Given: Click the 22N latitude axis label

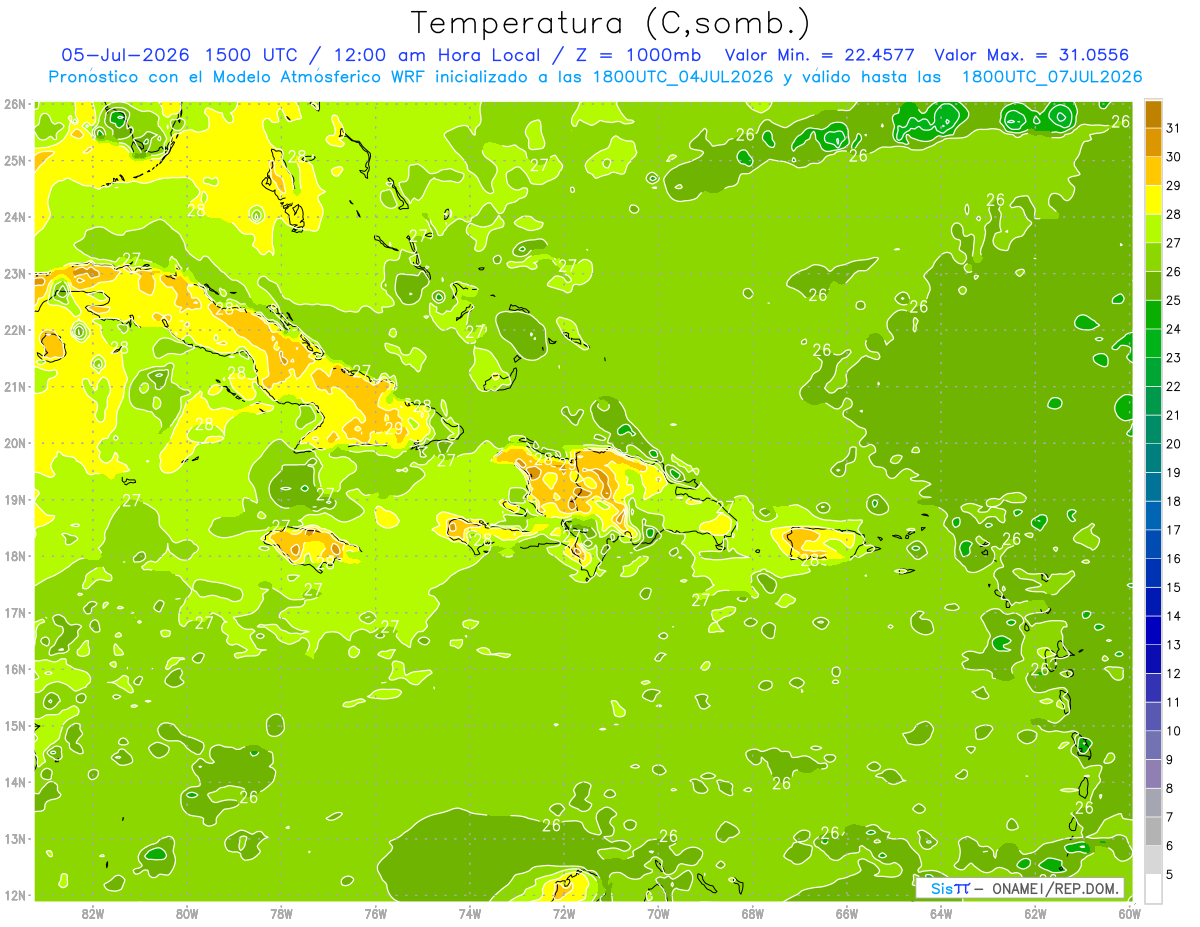Looking at the screenshot, I should pos(15,330).
